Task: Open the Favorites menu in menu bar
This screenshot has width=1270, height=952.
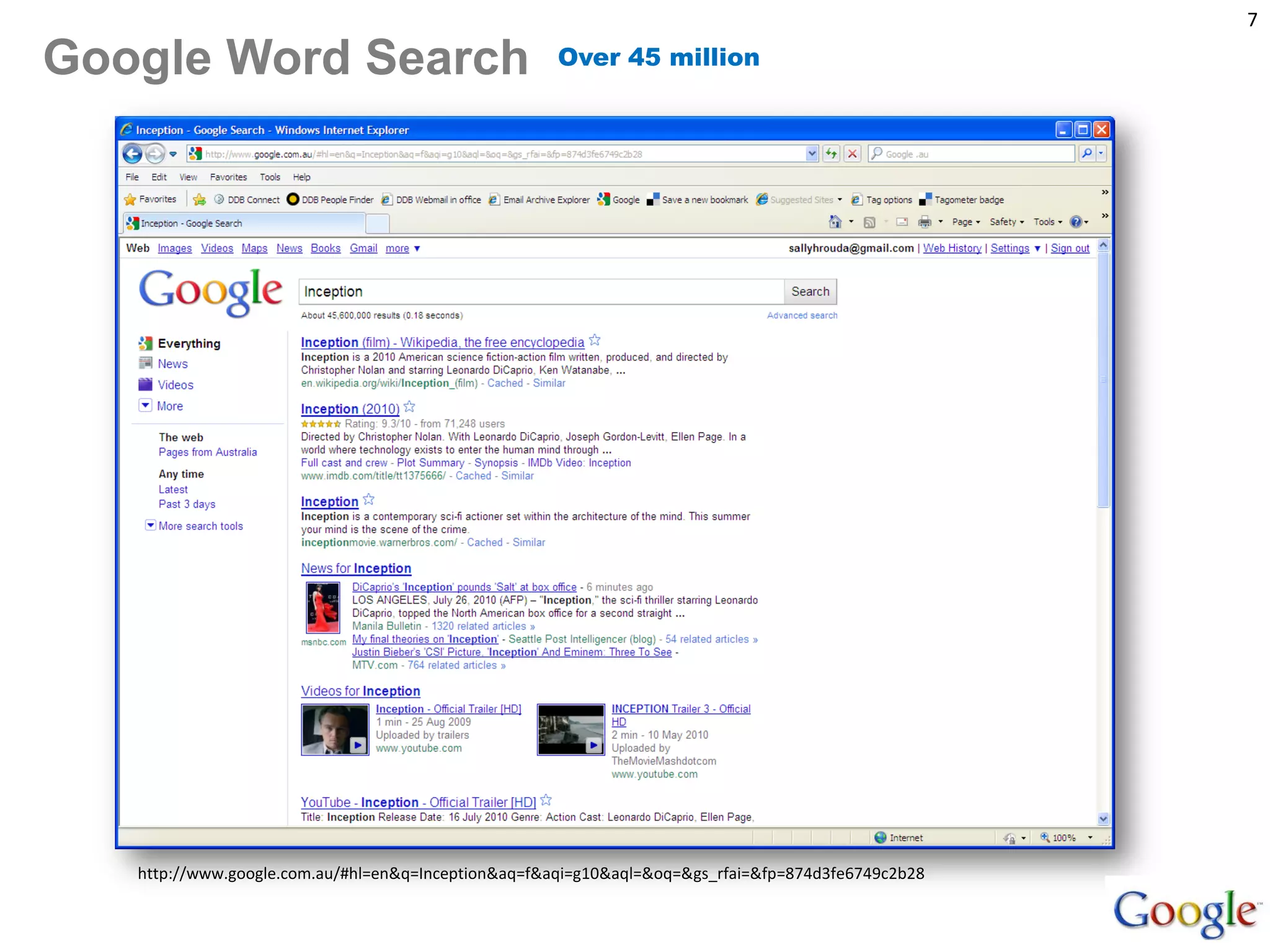Action: pyautogui.click(x=228, y=177)
